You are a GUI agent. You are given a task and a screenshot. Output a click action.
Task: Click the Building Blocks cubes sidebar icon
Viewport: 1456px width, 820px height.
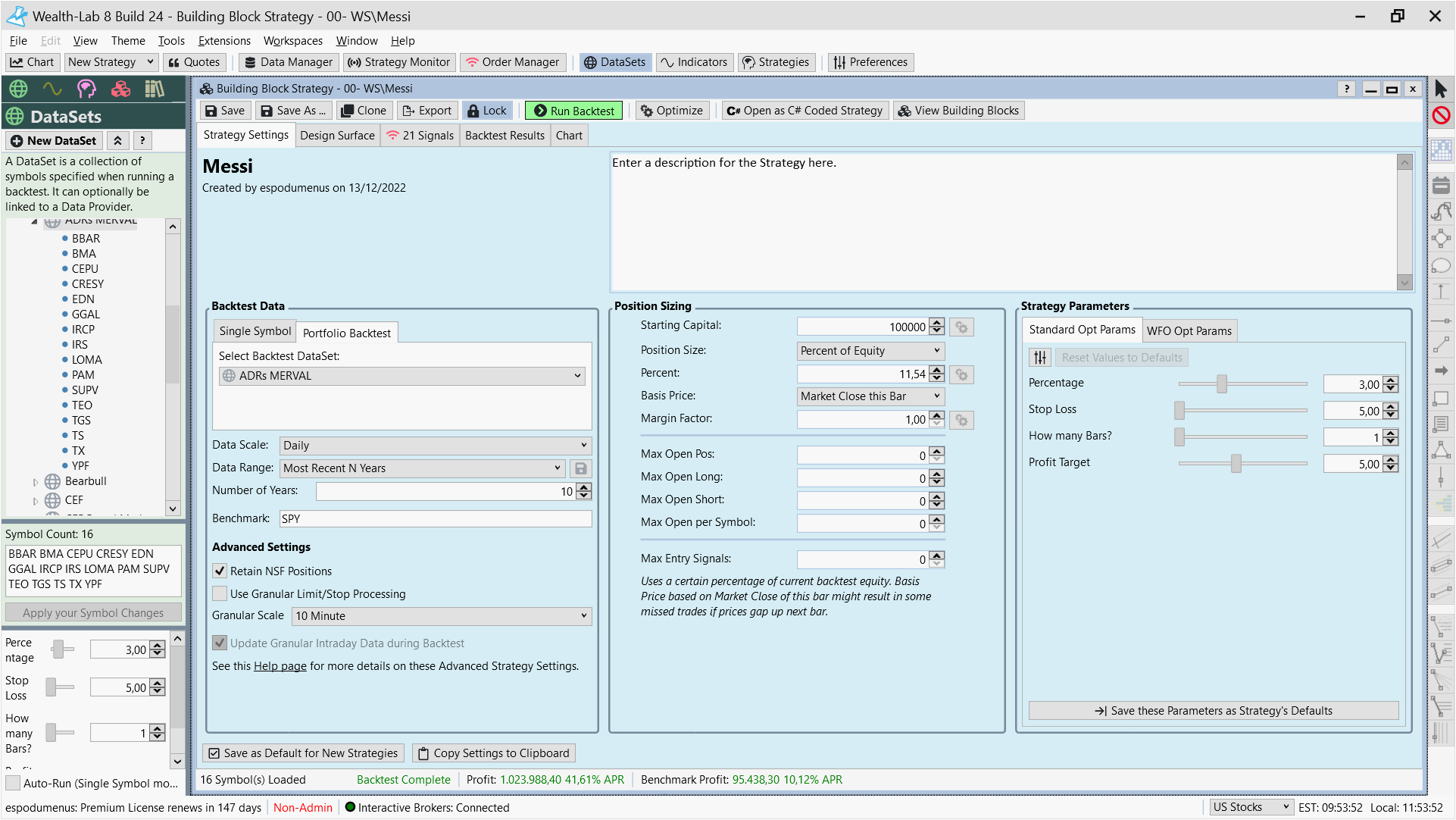pyautogui.click(x=120, y=89)
